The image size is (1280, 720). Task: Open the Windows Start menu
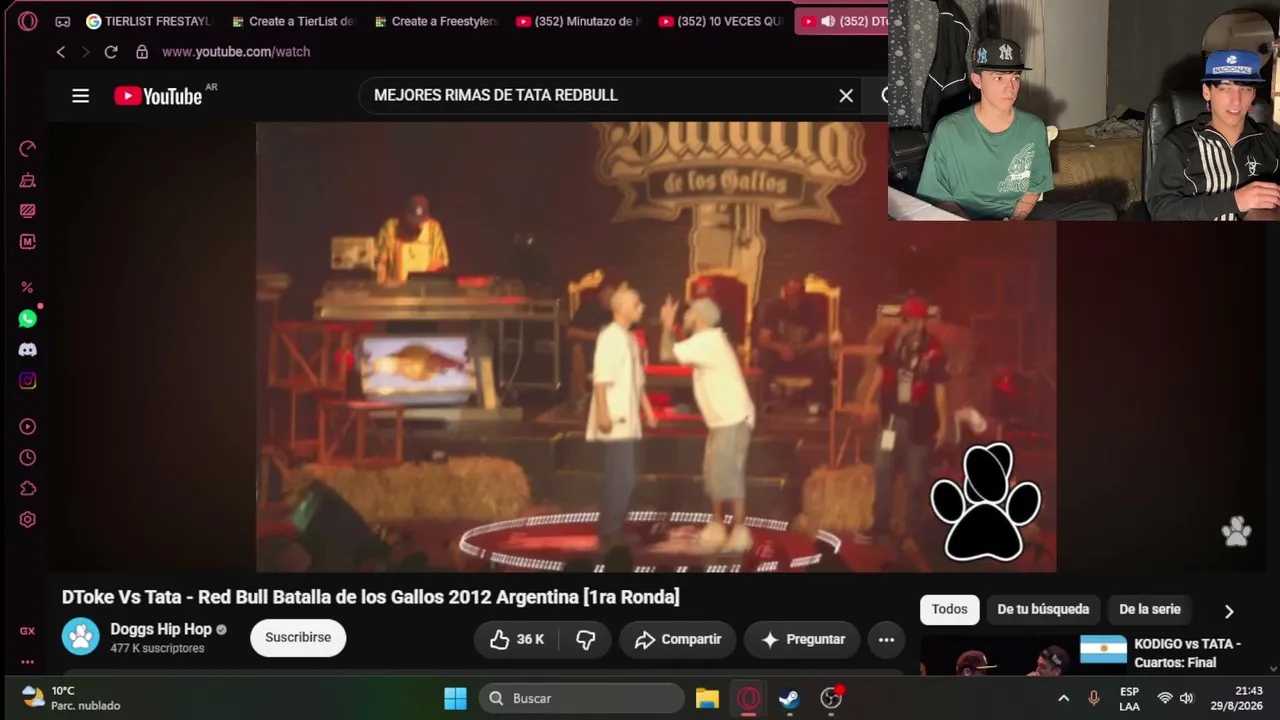click(455, 698)
